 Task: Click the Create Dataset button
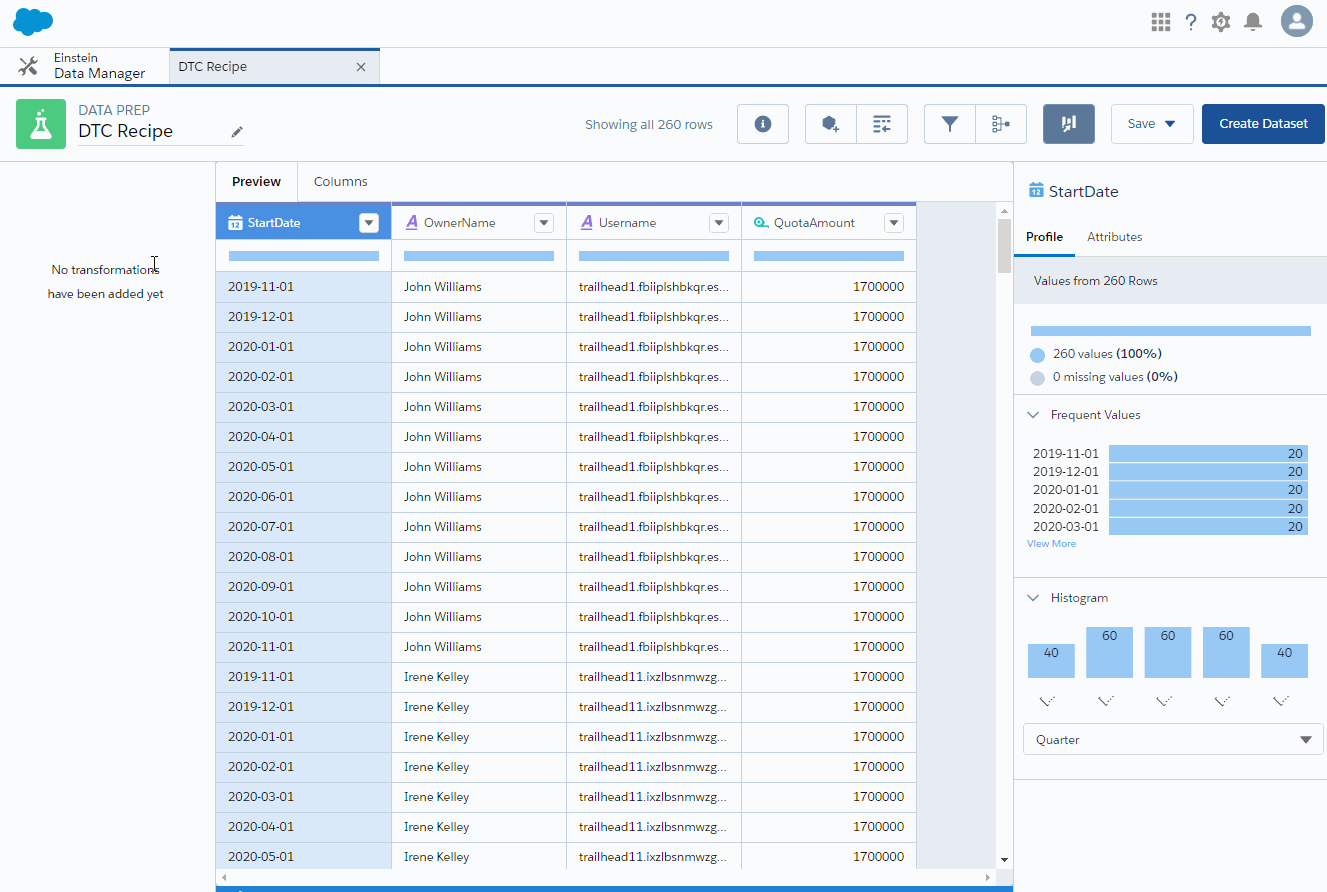tap(1263, 124)
